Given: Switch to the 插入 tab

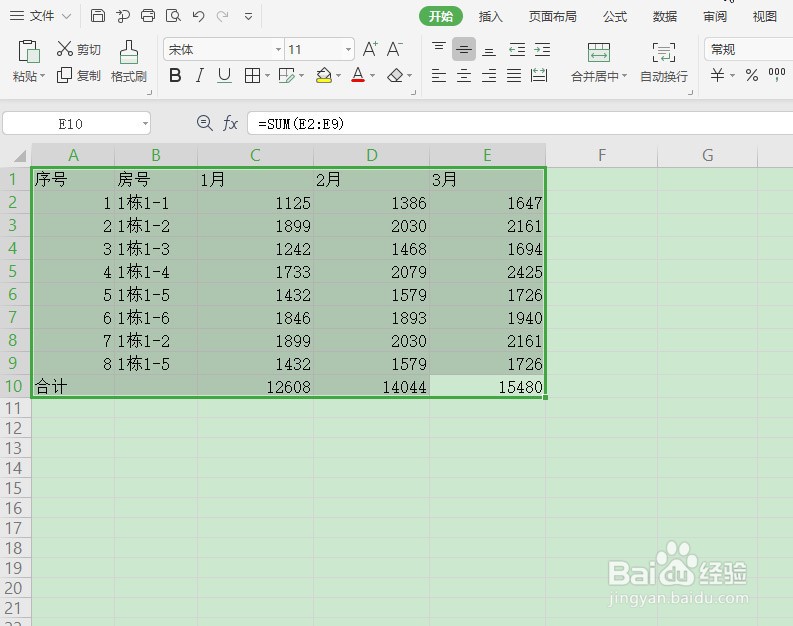Looking at the screenshot, I should [x=491, y=17].
